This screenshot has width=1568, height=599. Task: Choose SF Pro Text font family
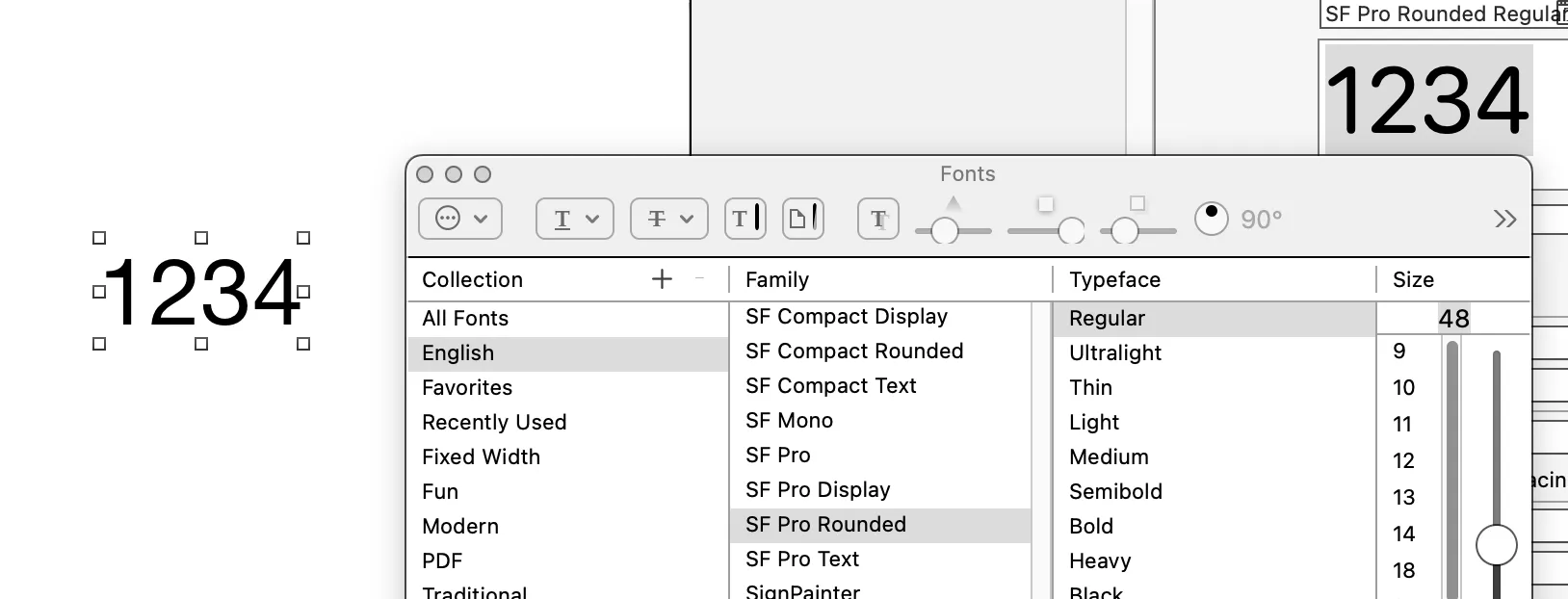tap(881, 559)
